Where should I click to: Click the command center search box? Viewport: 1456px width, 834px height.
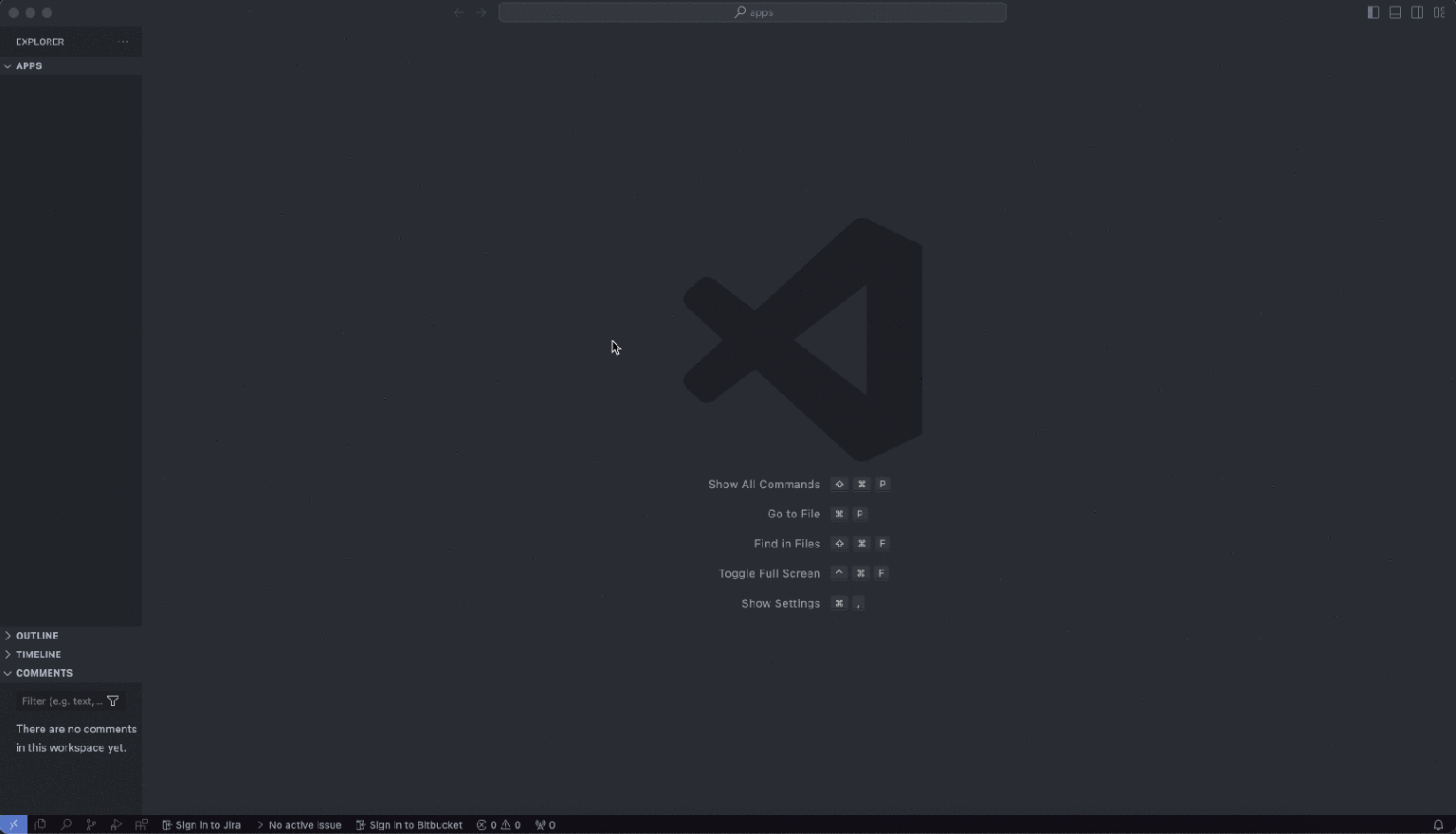[753, 12]
